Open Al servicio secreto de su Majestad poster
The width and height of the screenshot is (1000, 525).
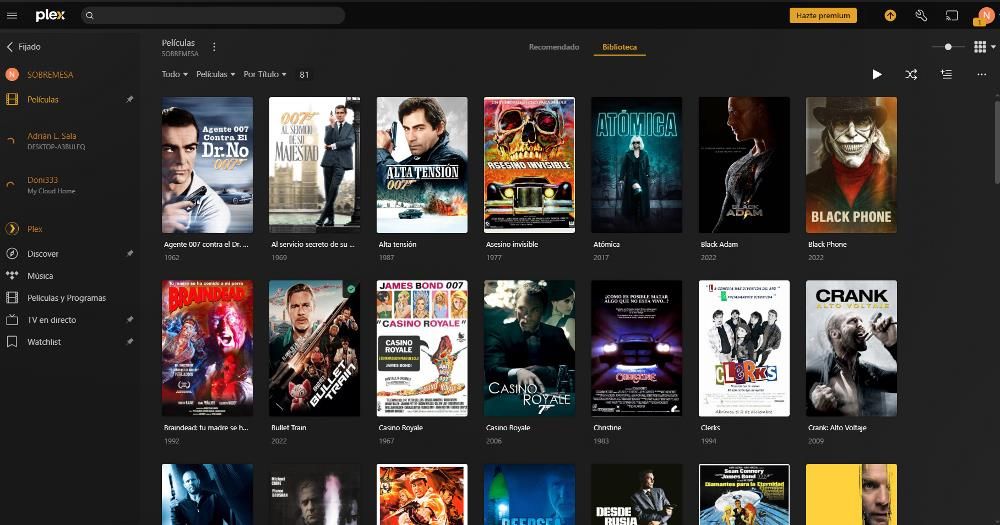point(314,165)
